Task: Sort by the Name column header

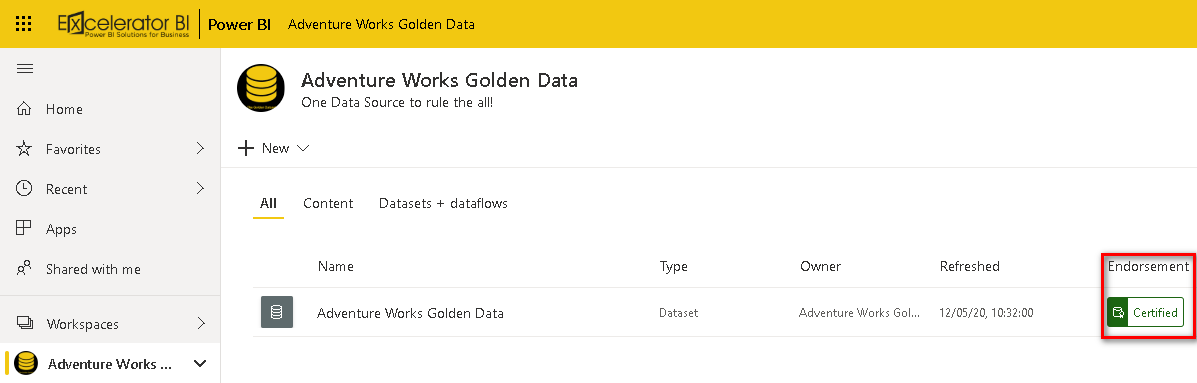Action: click(x=336, y=266)
